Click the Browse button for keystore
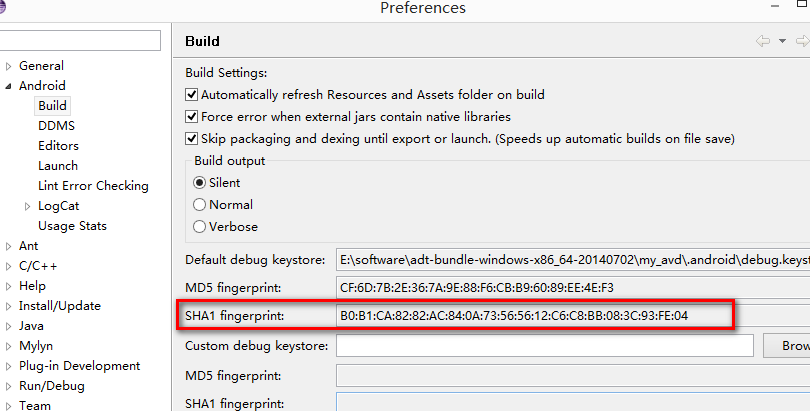Image resolution: width=810 pixels, height=411 pixels. (x=787, y=345)
